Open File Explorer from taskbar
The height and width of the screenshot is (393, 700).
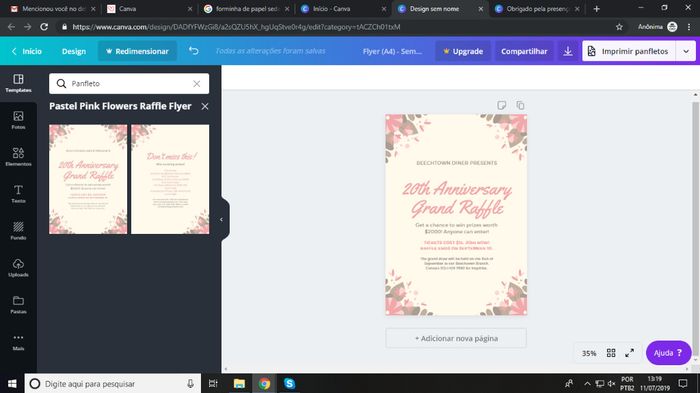(239, 383)
